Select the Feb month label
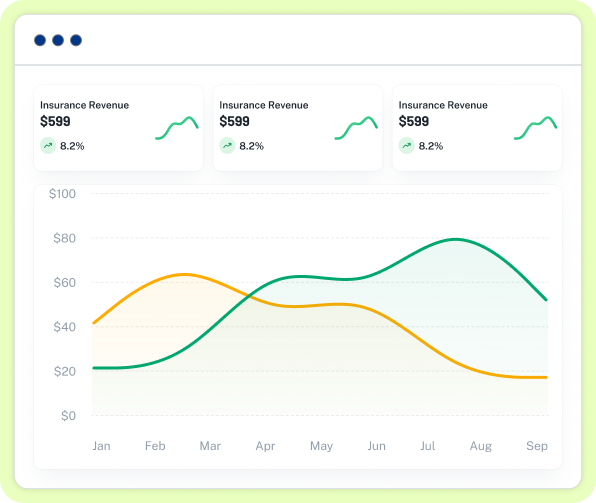Viewport: 596px width, 503px height. click(x=155, y=446)
